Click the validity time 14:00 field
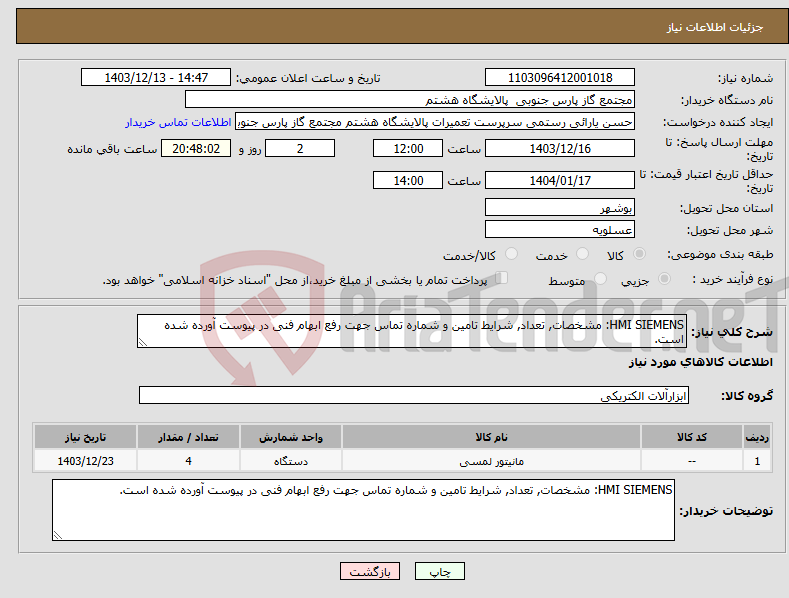 click(408, 180)
